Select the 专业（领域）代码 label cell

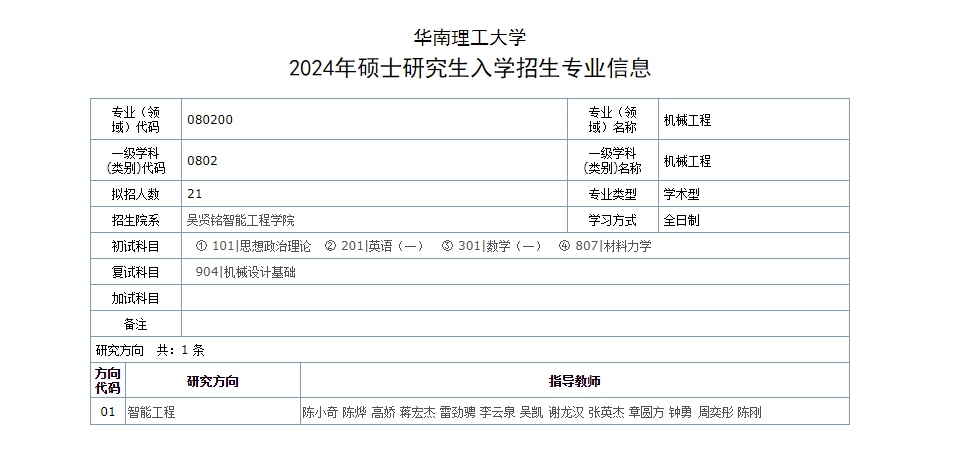point(136,119)
